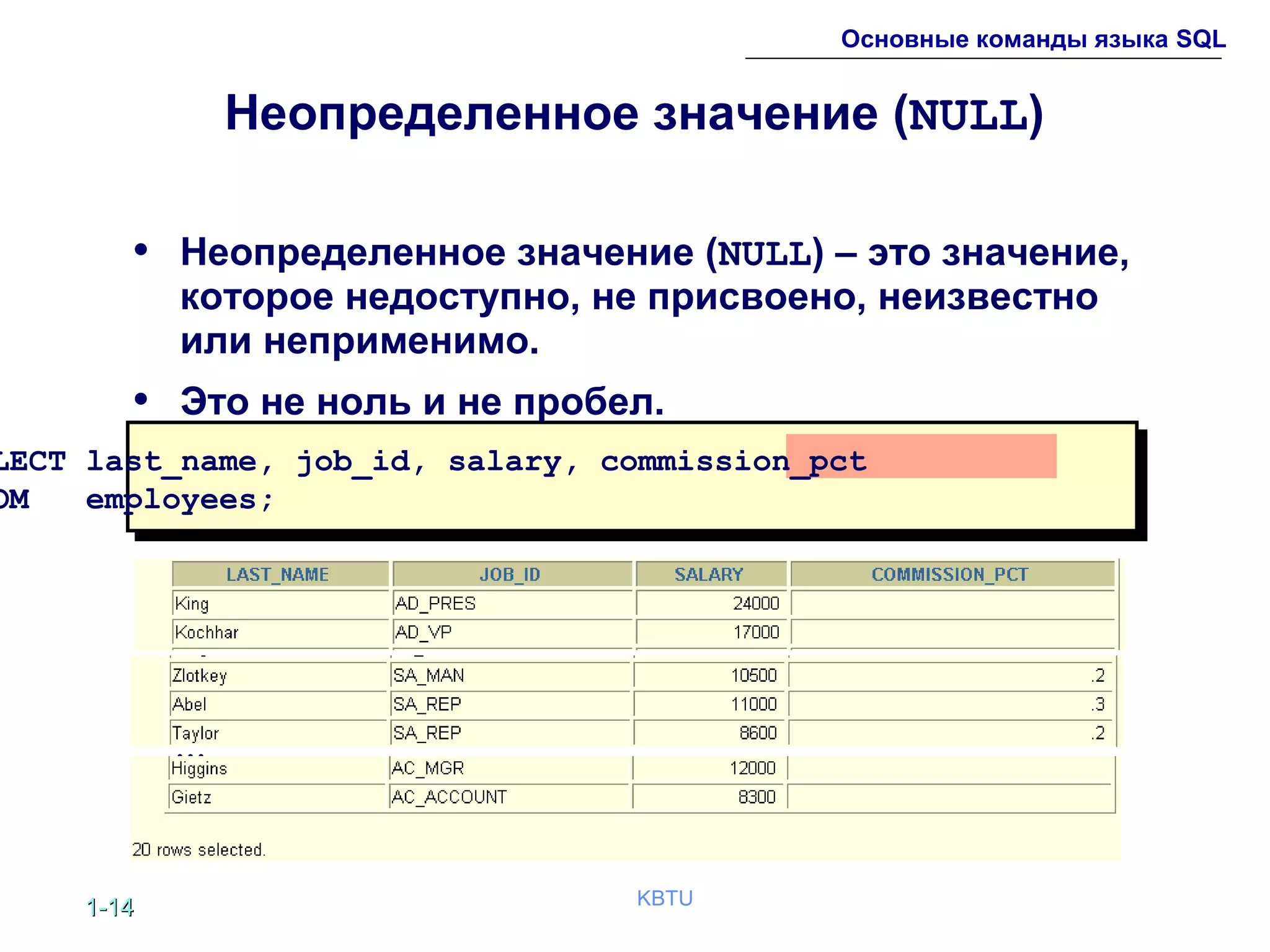Select the 'Higgins' last name cell
This screenshot has width=1270, height=952.
(x=277, y=768)
